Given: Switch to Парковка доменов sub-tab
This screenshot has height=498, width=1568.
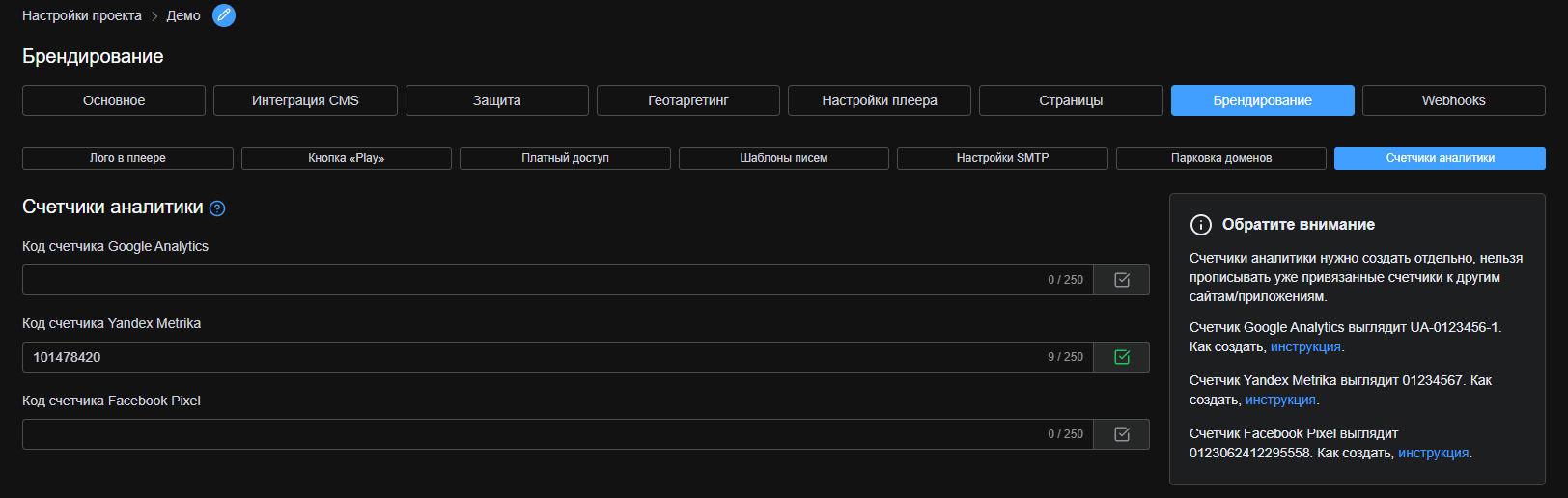Looking at the screenshot, I should click(1221, 158).
